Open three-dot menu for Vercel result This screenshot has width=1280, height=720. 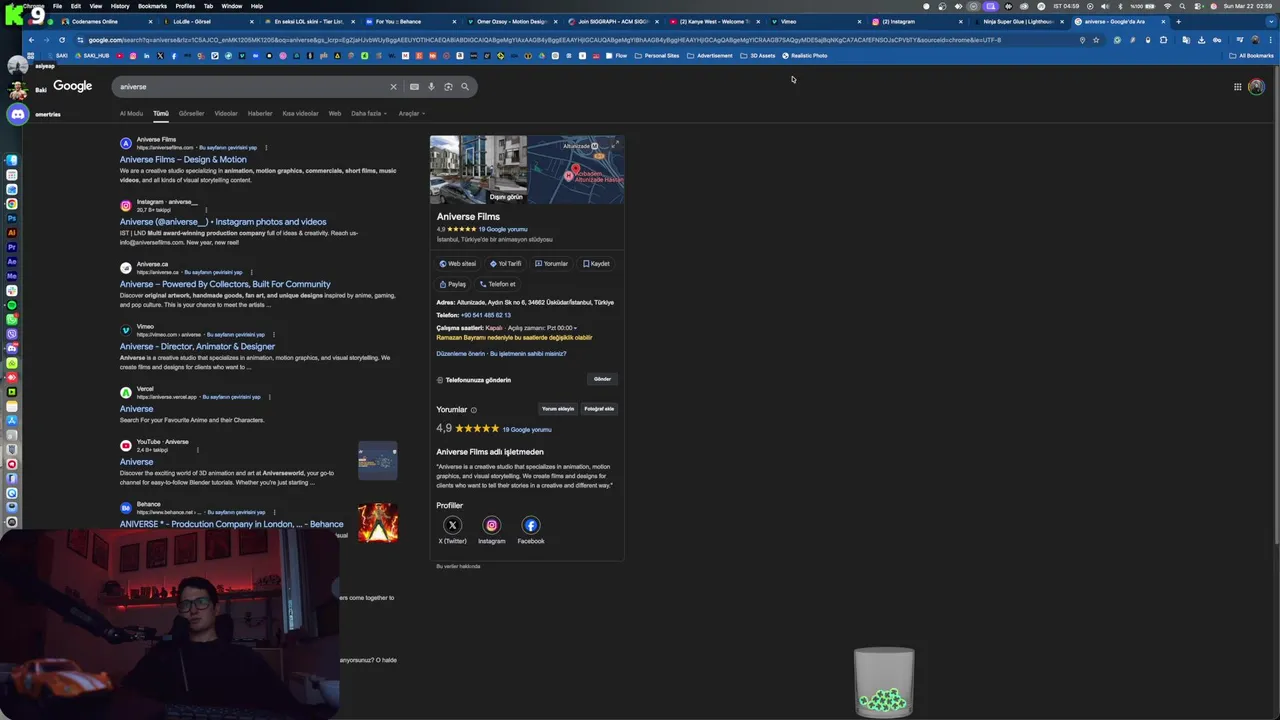click(270, 397)
